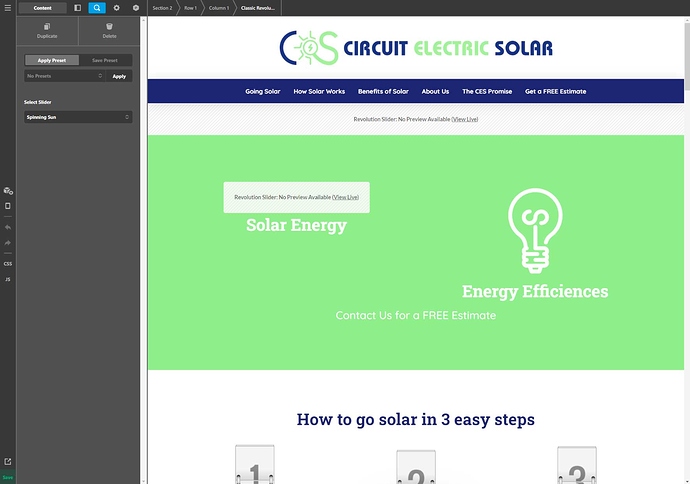
Task: Open external preview icon
Action: coord(7,462)
